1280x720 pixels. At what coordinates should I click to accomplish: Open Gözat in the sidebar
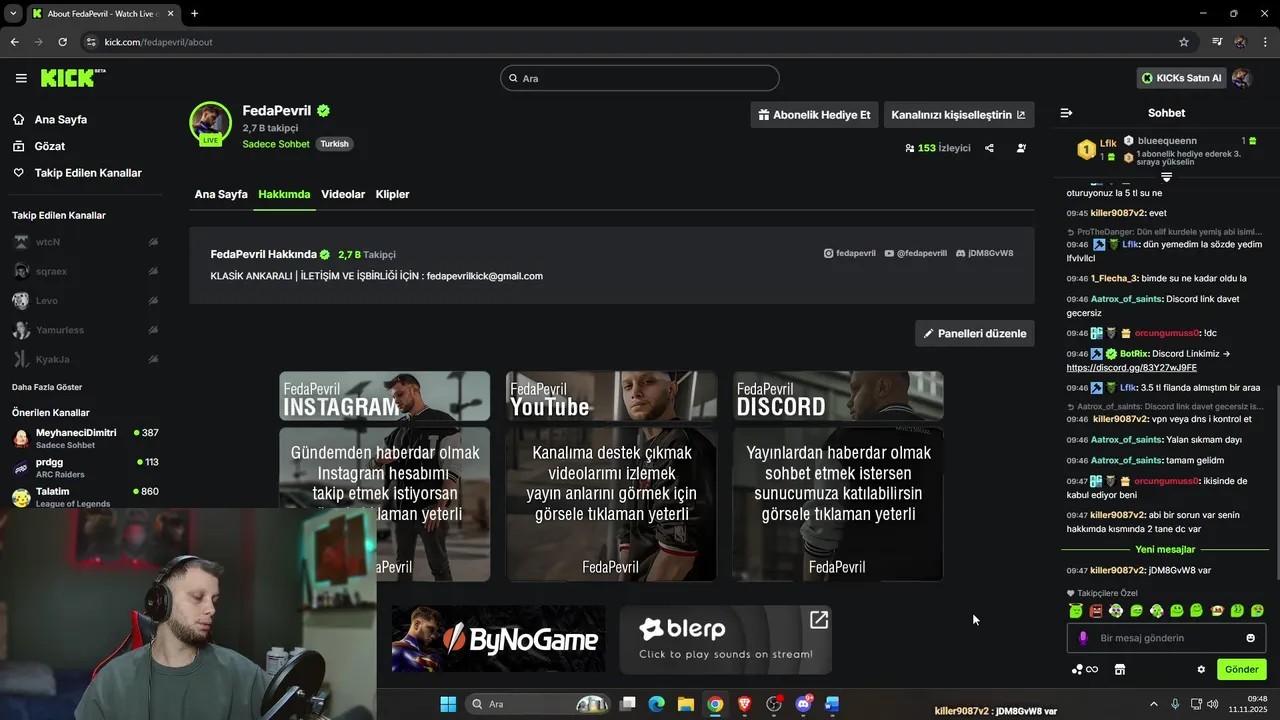[39, 146]
